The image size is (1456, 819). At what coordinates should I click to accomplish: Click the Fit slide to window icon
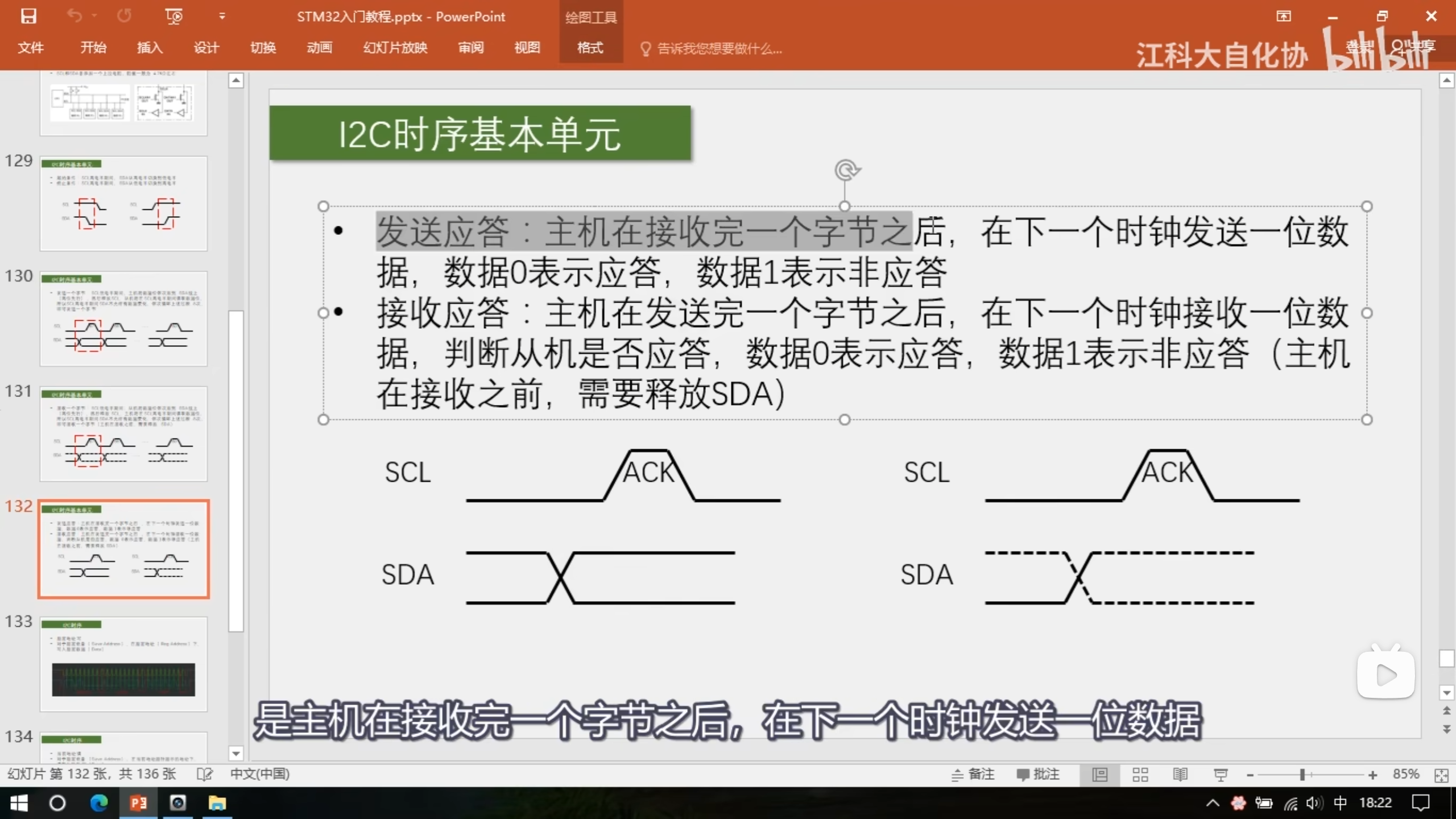1441,775
